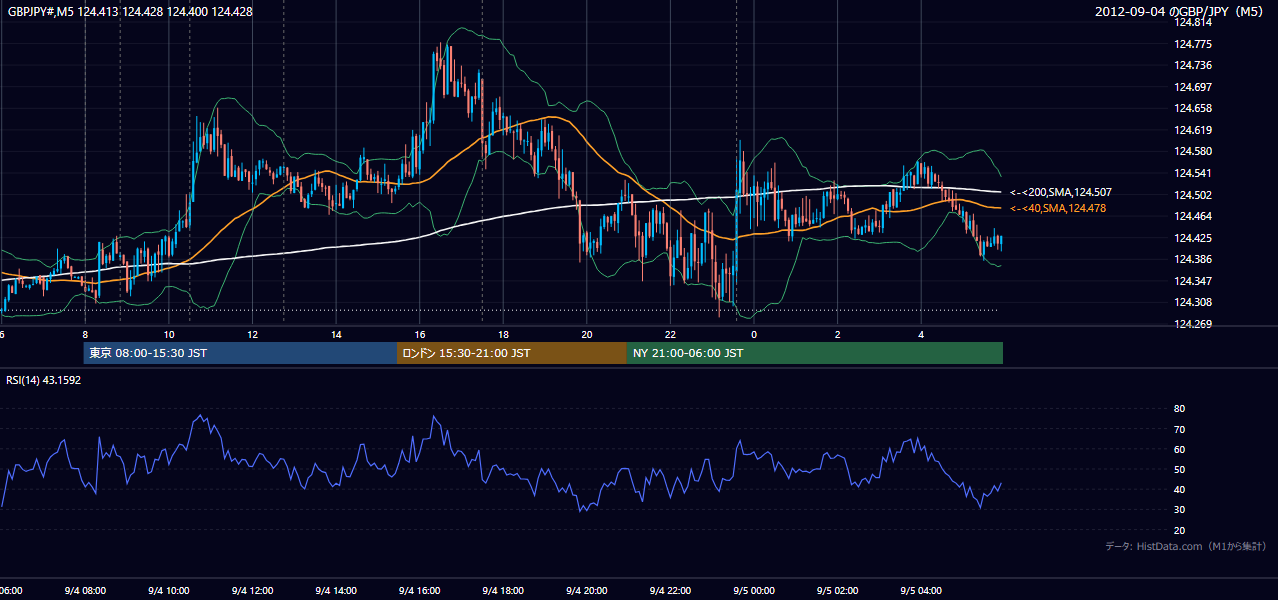Click price axis value 124.580
This screenshot has width=1278, height=600.
coord(1194,152)
